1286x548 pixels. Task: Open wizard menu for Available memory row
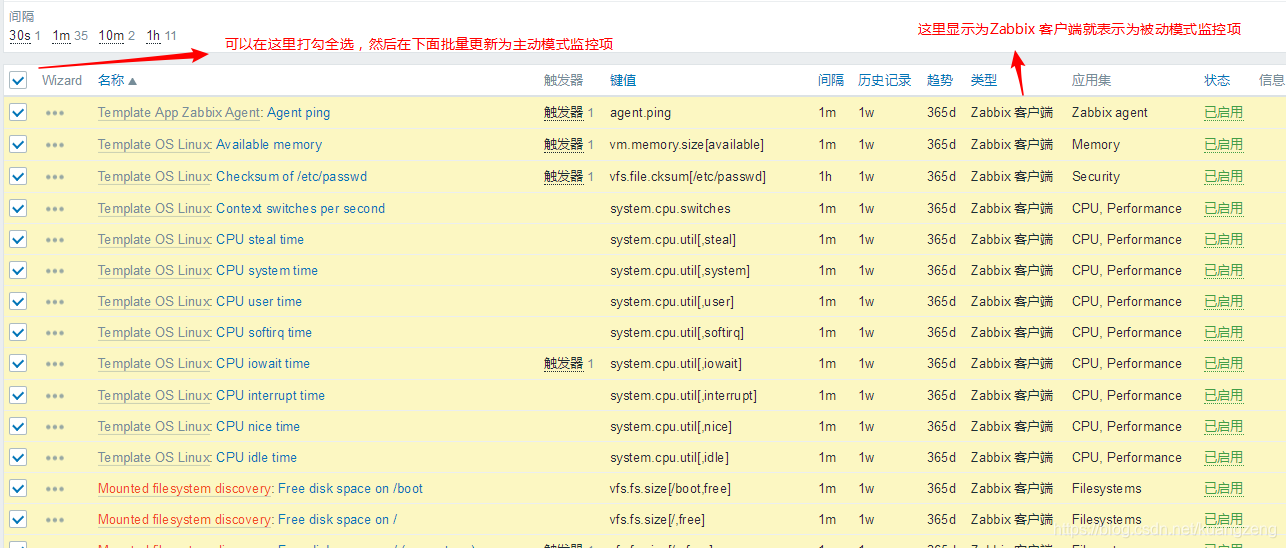55,146
